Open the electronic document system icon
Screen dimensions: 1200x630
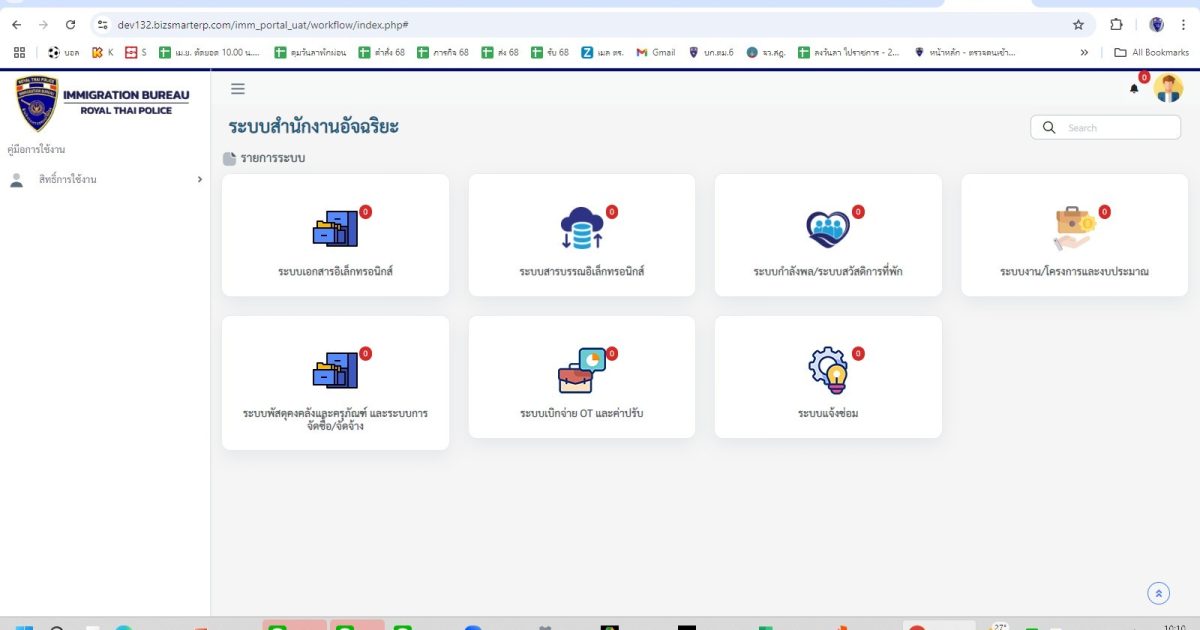[x=334, y=230]
